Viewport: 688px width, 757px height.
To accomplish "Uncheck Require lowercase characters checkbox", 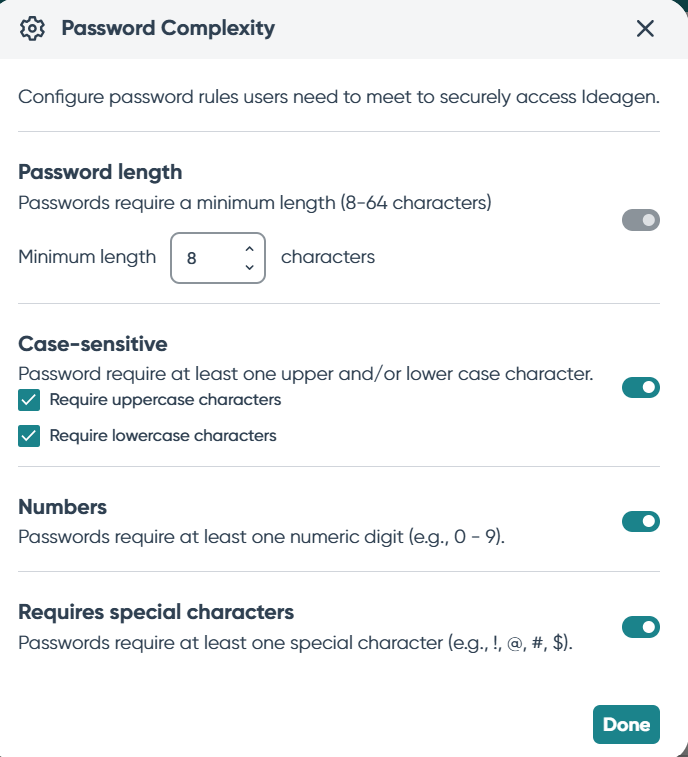I will (x=29, y=437).
